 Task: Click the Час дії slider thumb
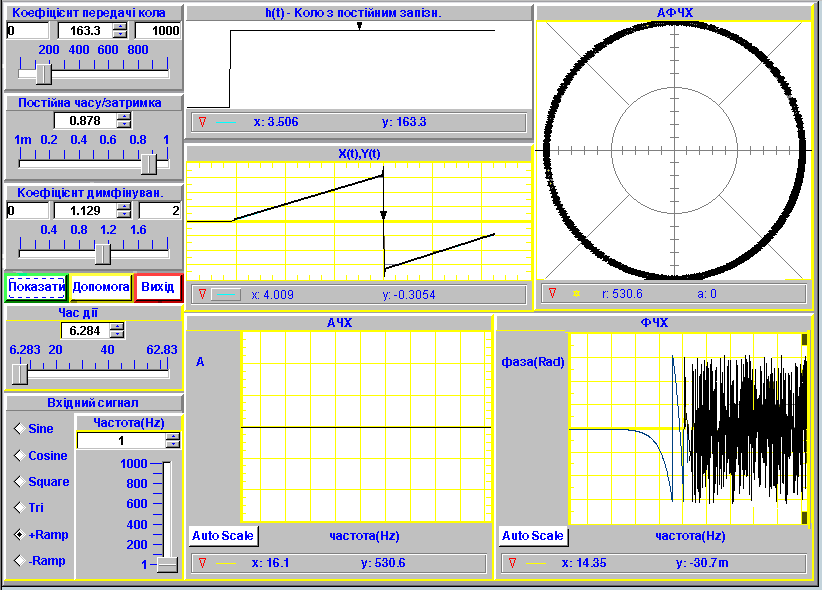pos(20,373)
